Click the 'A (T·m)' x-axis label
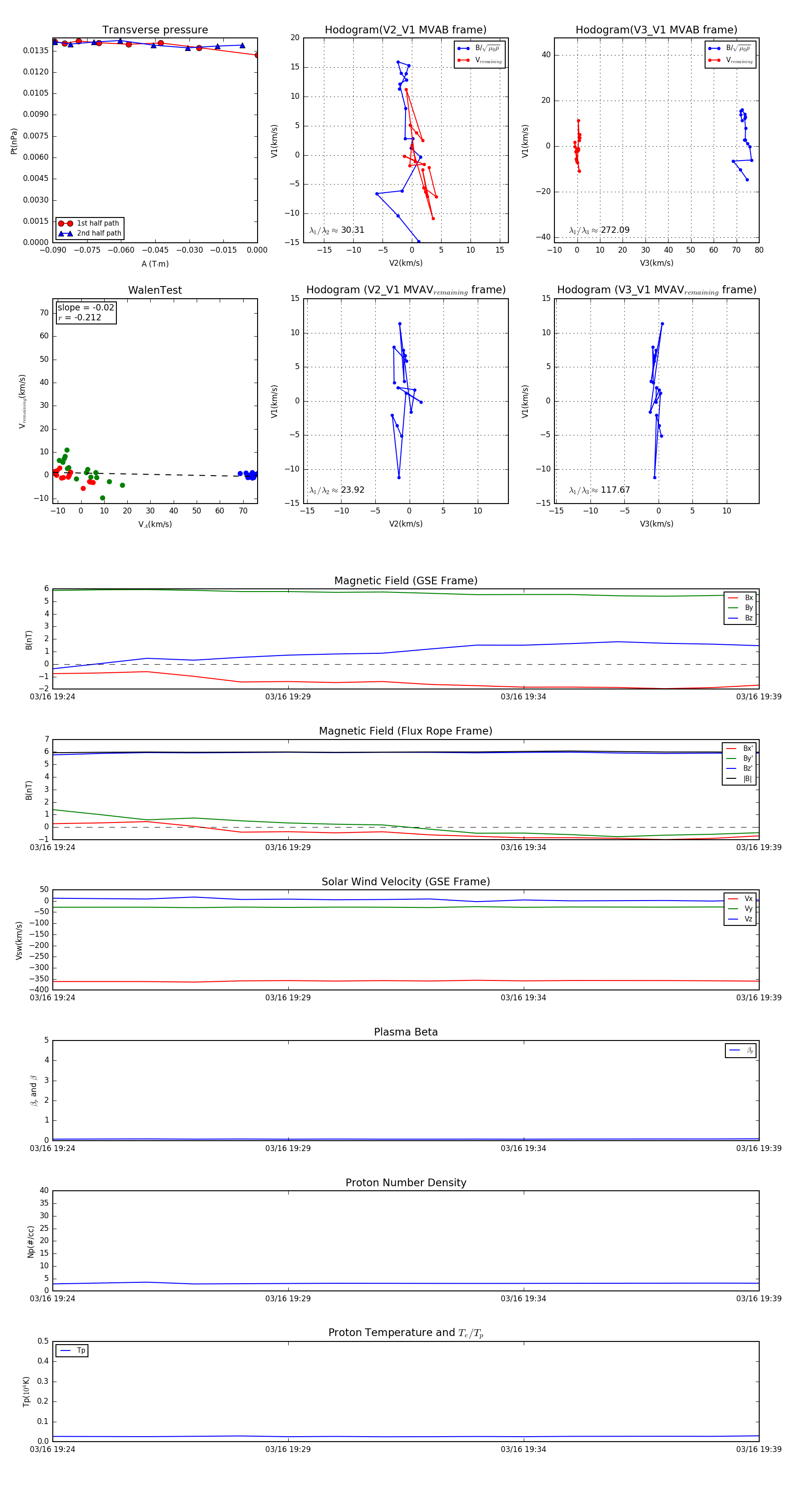The image size is (812, 1489). [155, 264]
